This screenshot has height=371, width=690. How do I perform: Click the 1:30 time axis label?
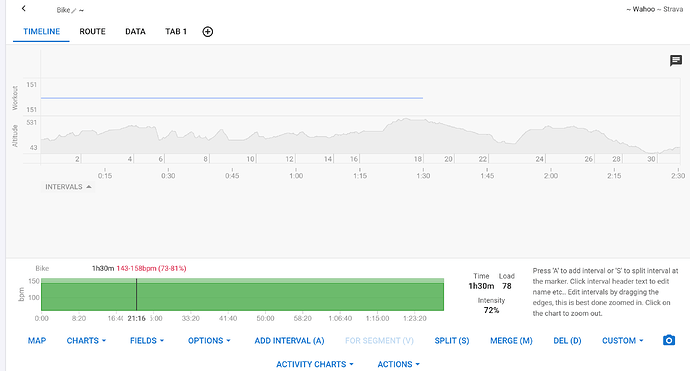pyautogui.click(x=423, y=176)
